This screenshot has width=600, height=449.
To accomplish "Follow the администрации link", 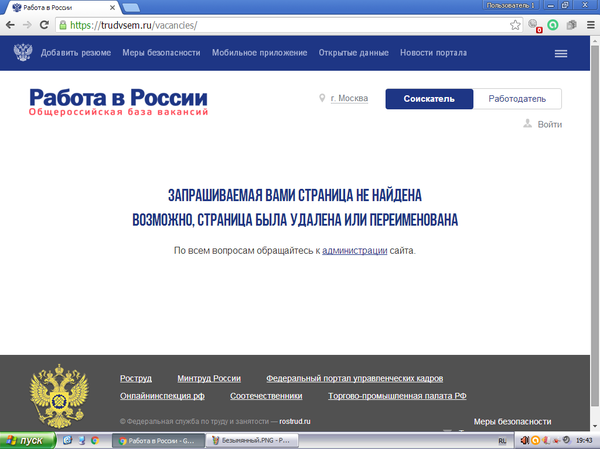I will click(x=354, y=250).
